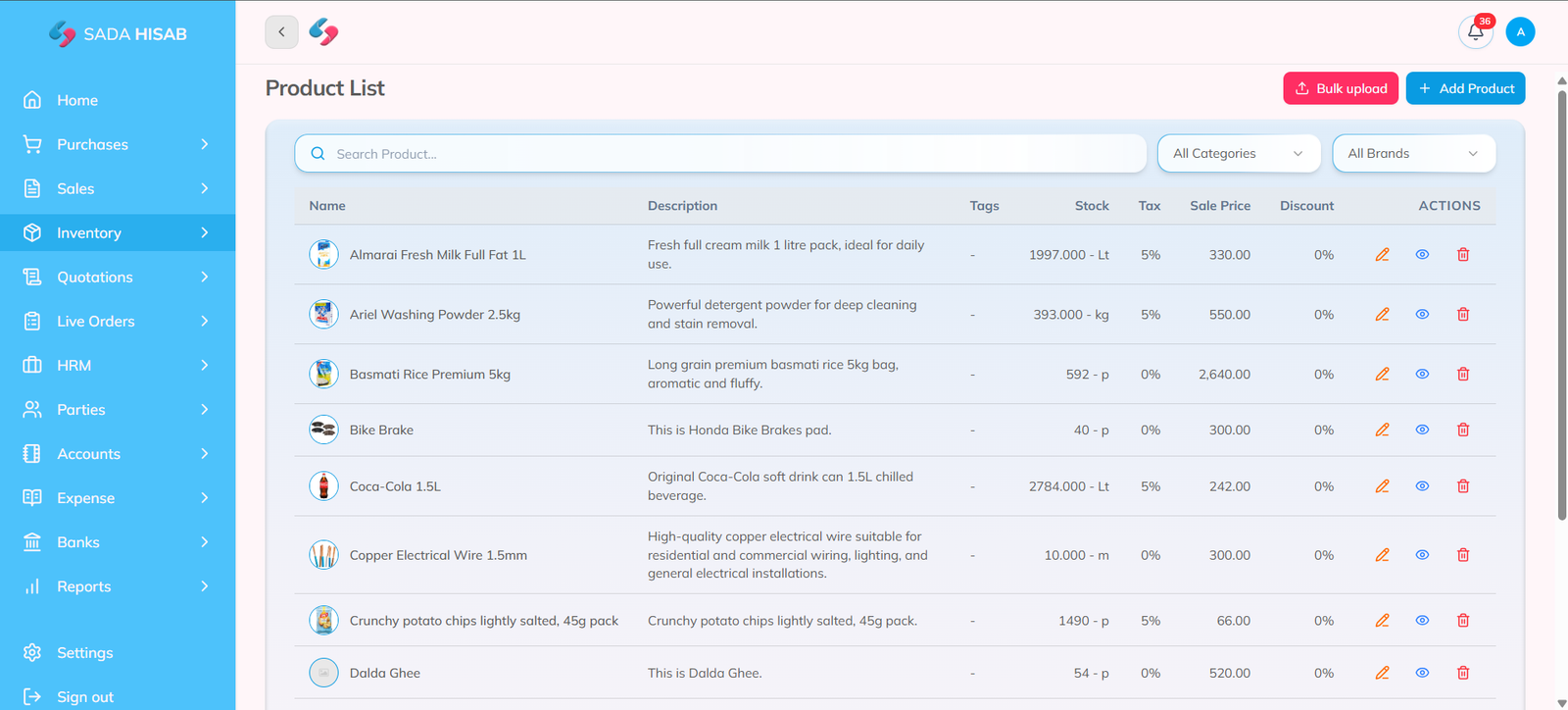Click the page vertical scrollbar thumb
Image resolution: width=1568 pixels, height=710 pixels.
click(1561, 304)
